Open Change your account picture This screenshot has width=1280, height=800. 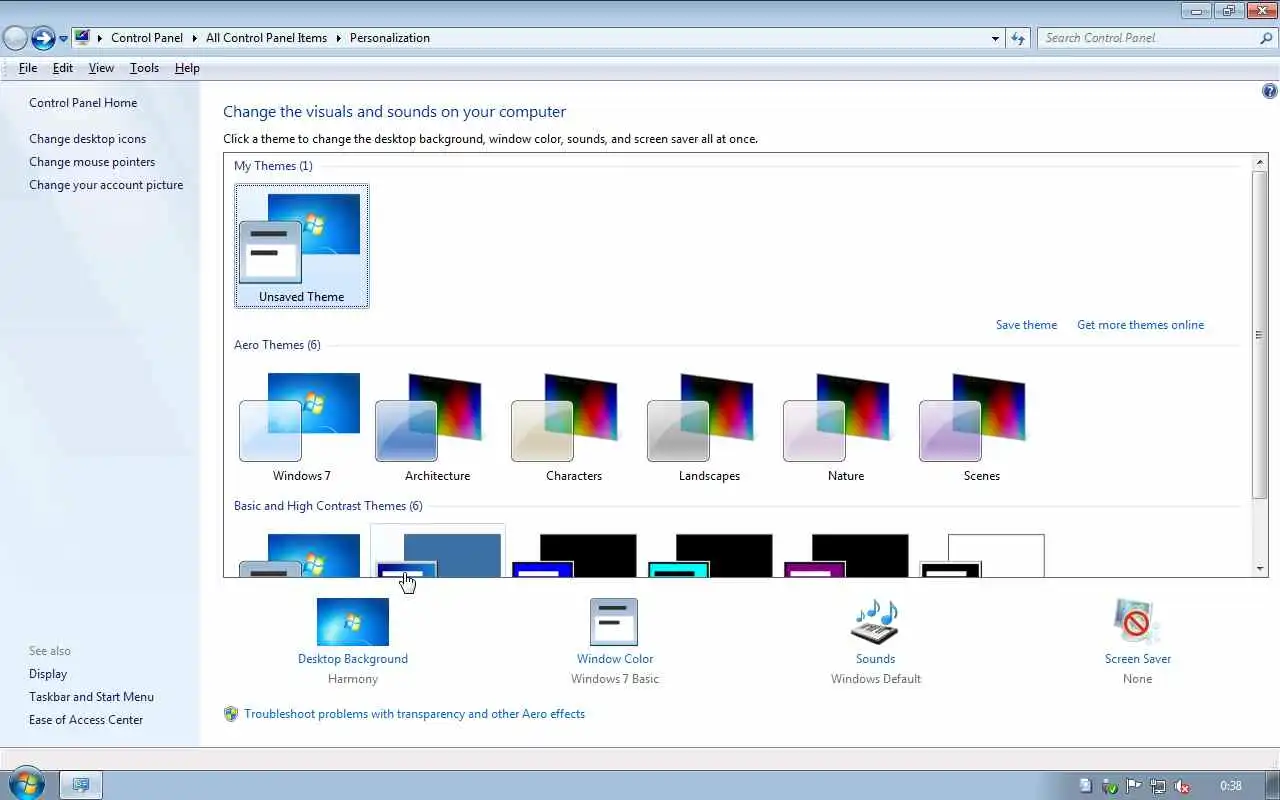[x=106, y=185]
